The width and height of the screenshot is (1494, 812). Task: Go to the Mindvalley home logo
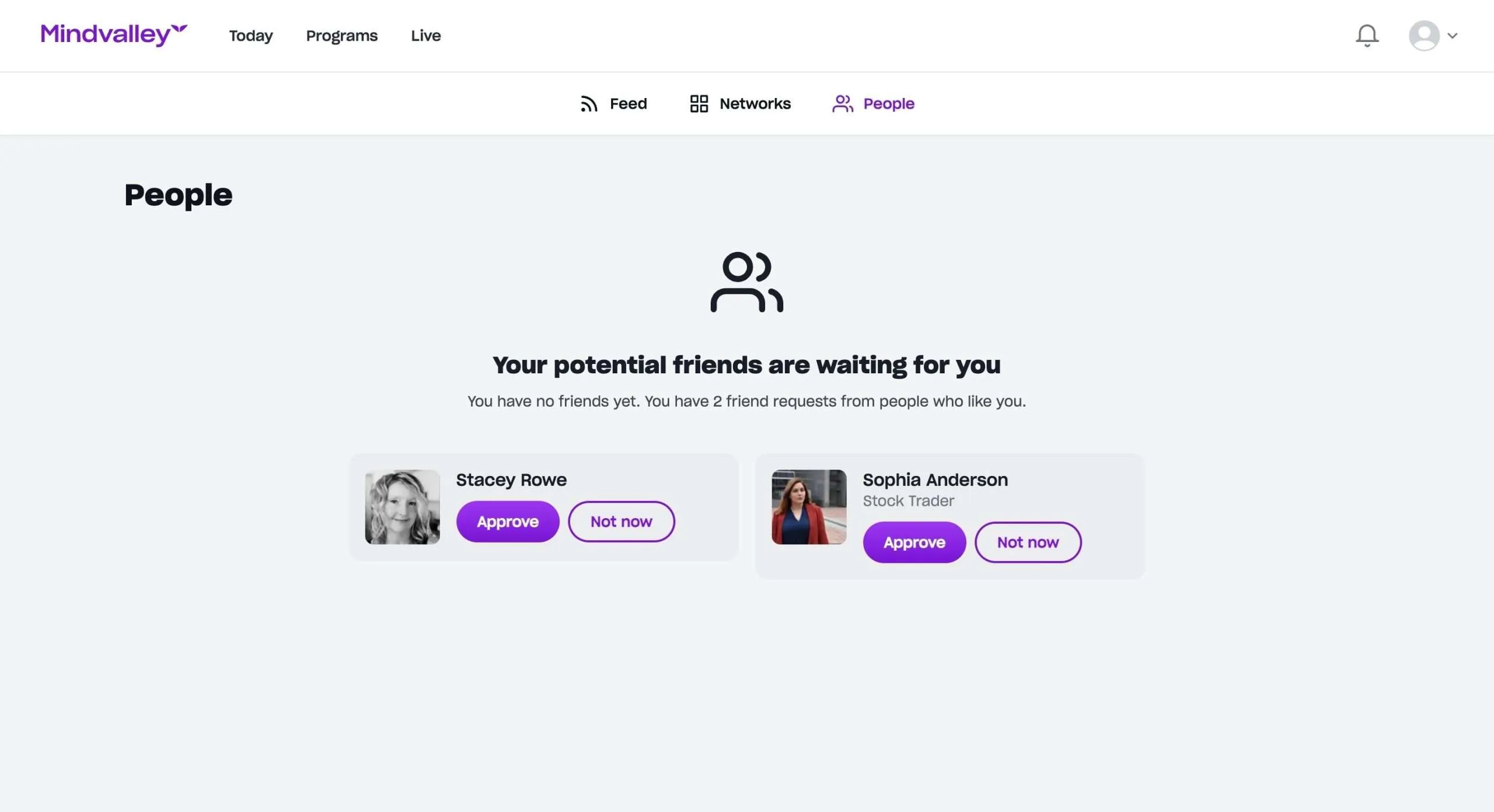tap(114, 34)
